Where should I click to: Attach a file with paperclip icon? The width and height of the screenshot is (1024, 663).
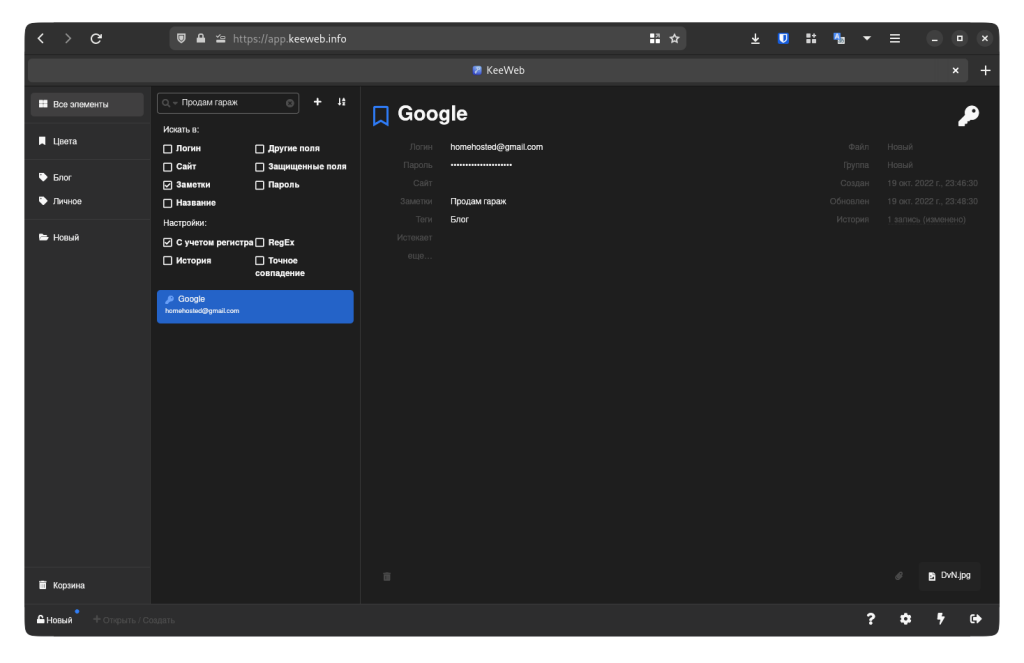tap(899, 575)
